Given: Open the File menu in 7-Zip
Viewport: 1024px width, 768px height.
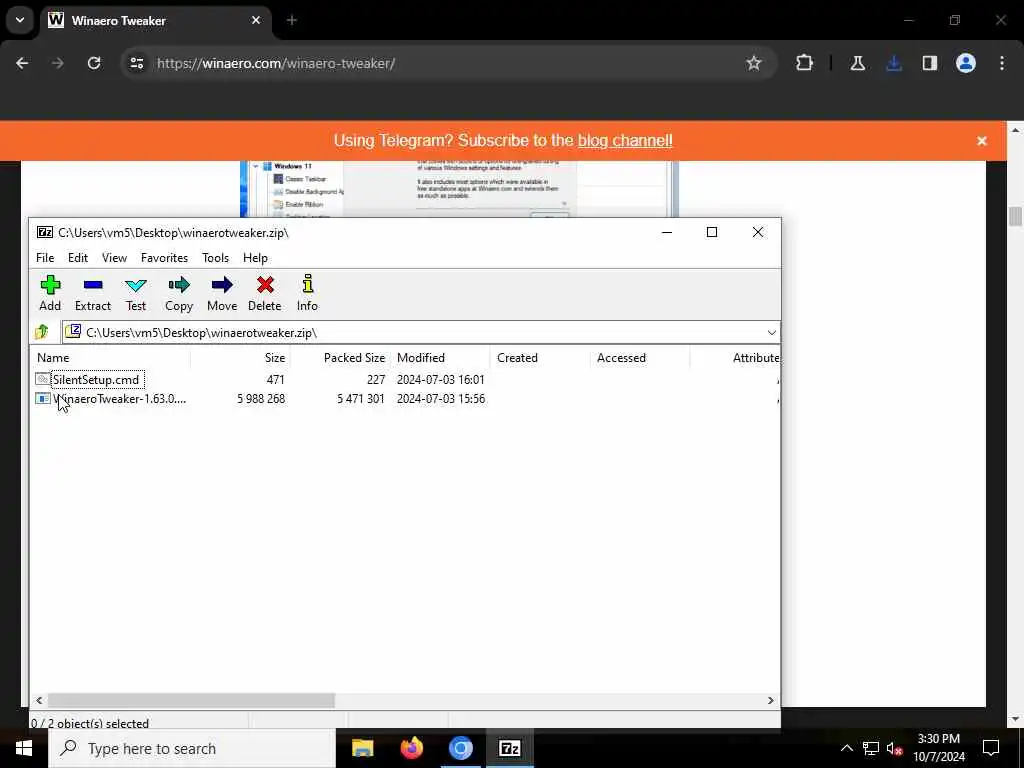Looking at the screenshot, I should (x=45, y=258).
